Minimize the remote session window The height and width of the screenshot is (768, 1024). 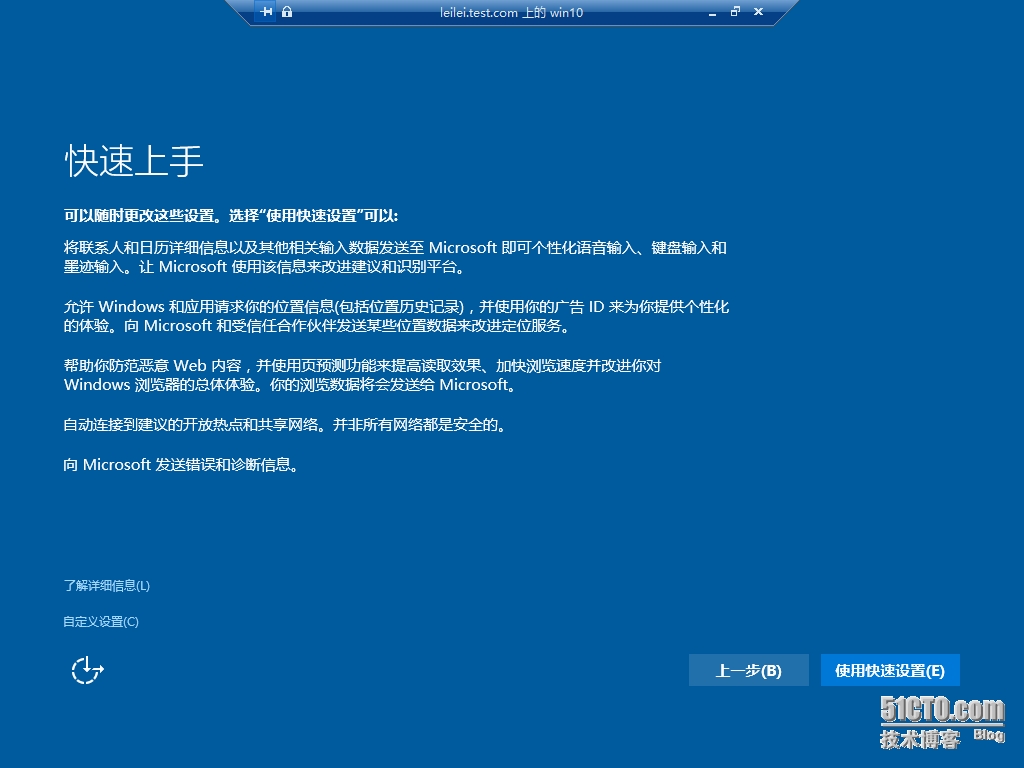712,12
